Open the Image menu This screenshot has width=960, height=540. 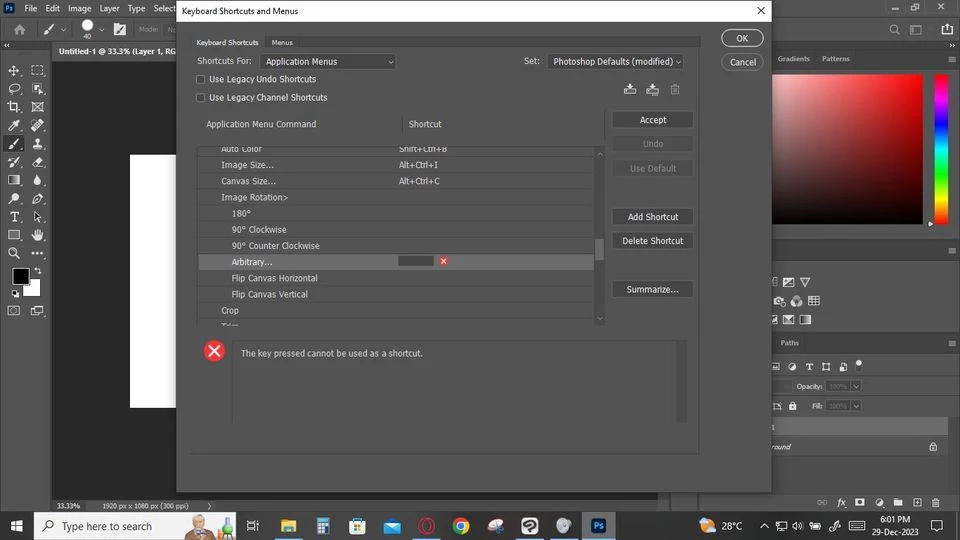pyautogui.click(x=80, y=9)
